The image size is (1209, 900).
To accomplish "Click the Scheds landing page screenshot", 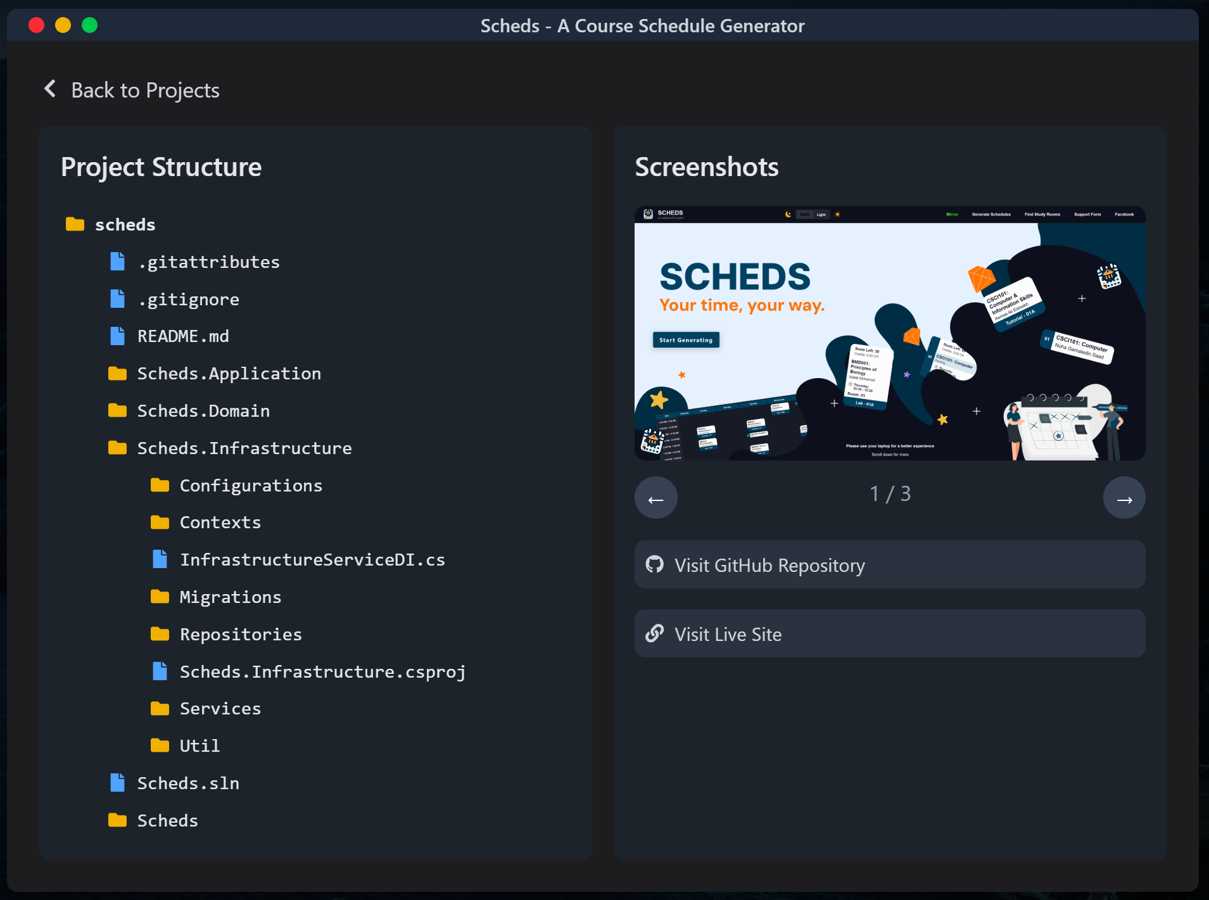I will pyautogui.click(x=890, y=333).
